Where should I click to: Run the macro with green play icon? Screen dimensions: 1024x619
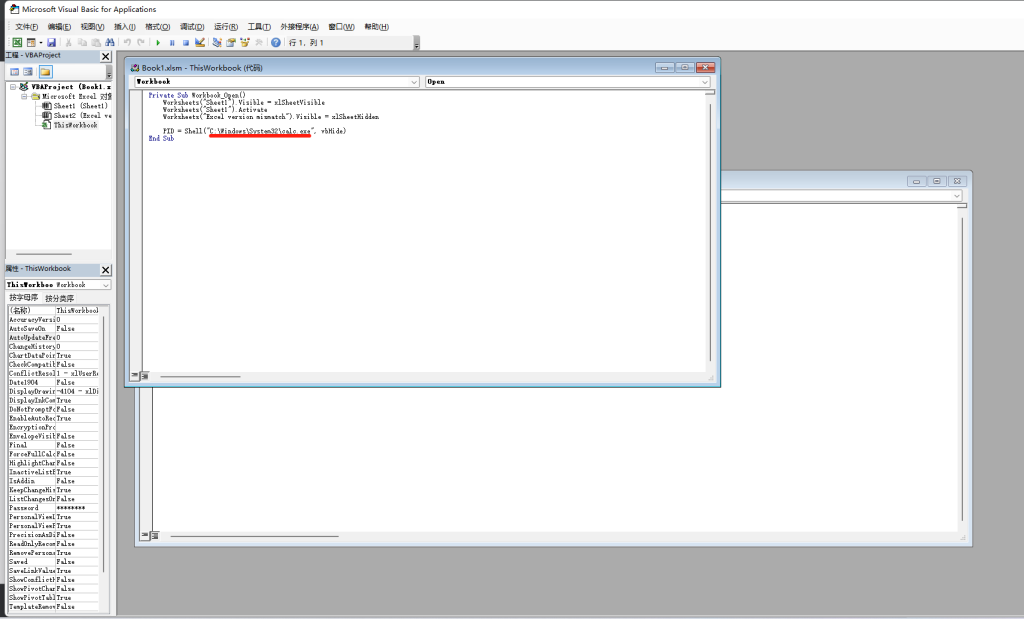(158, 42)
